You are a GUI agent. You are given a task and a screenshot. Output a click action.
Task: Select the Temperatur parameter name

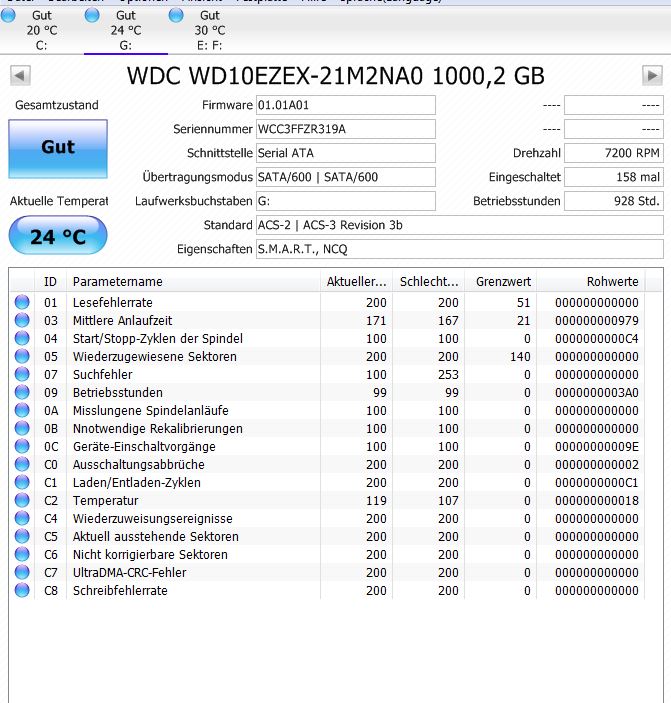[x=105, y=500]
